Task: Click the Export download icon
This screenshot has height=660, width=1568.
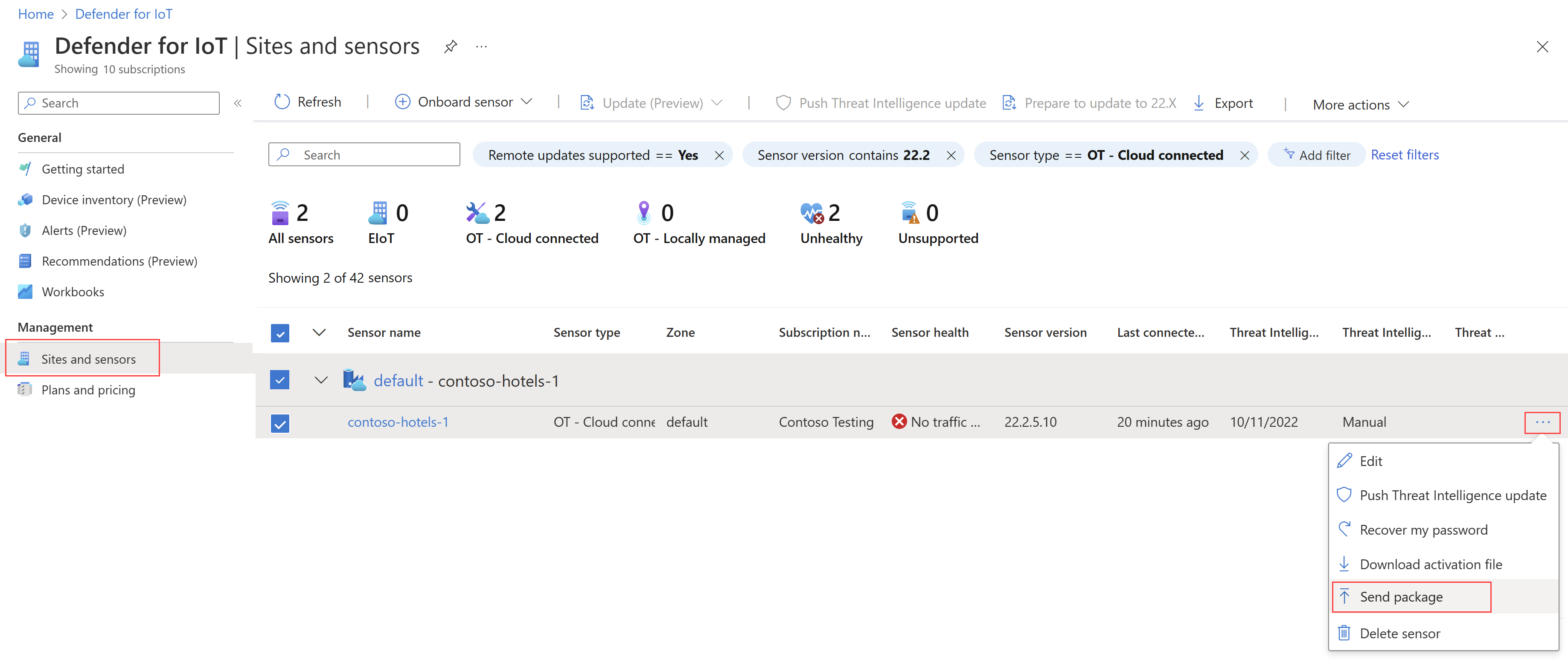Action: tap(1199, 103)
